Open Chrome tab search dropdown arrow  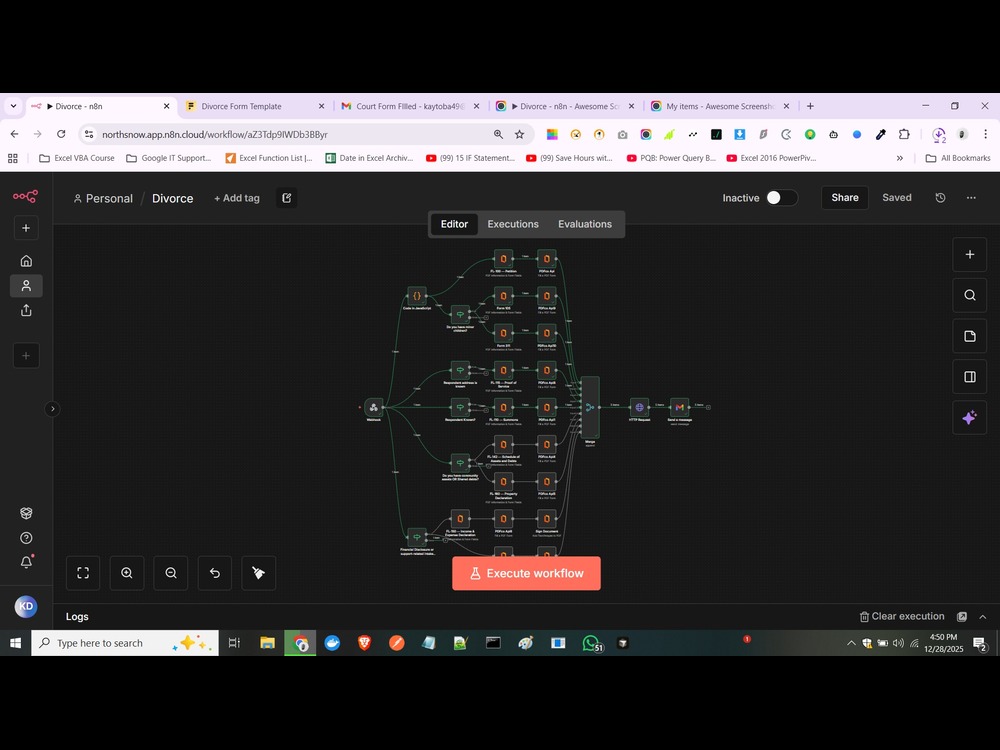coord(13,107)
